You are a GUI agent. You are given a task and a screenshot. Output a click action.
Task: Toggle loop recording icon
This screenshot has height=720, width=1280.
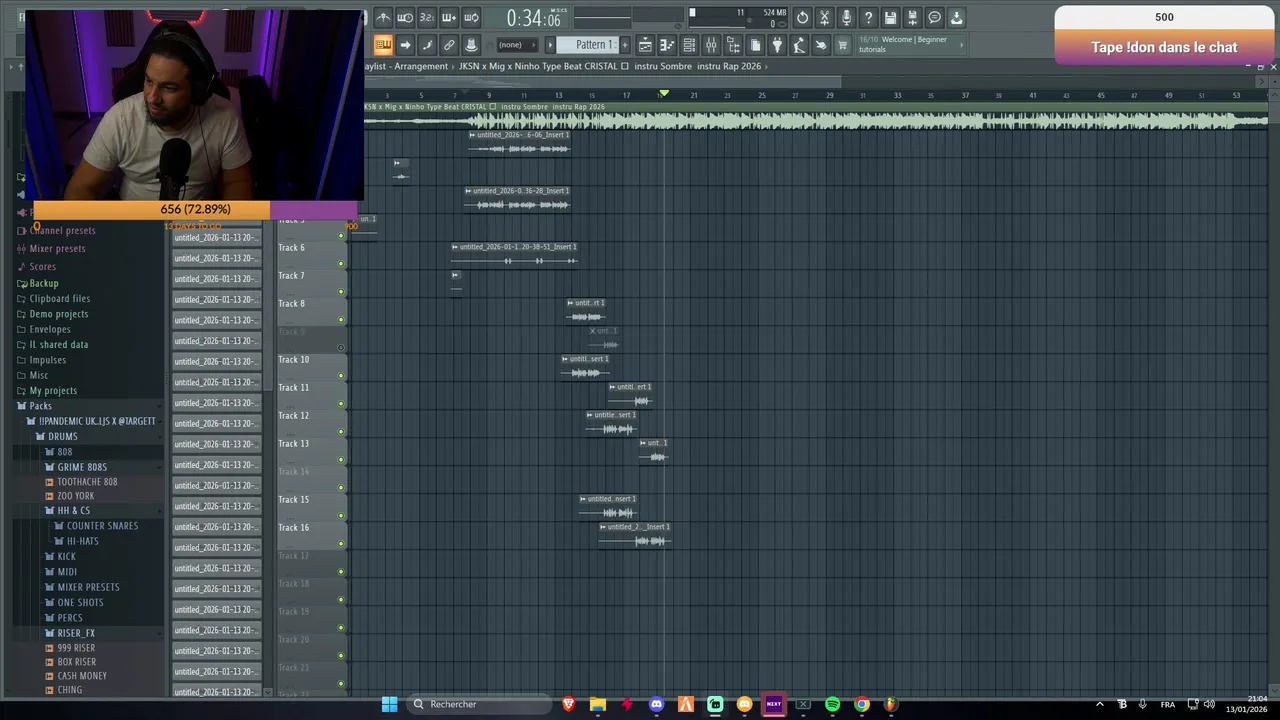[471, 17]
